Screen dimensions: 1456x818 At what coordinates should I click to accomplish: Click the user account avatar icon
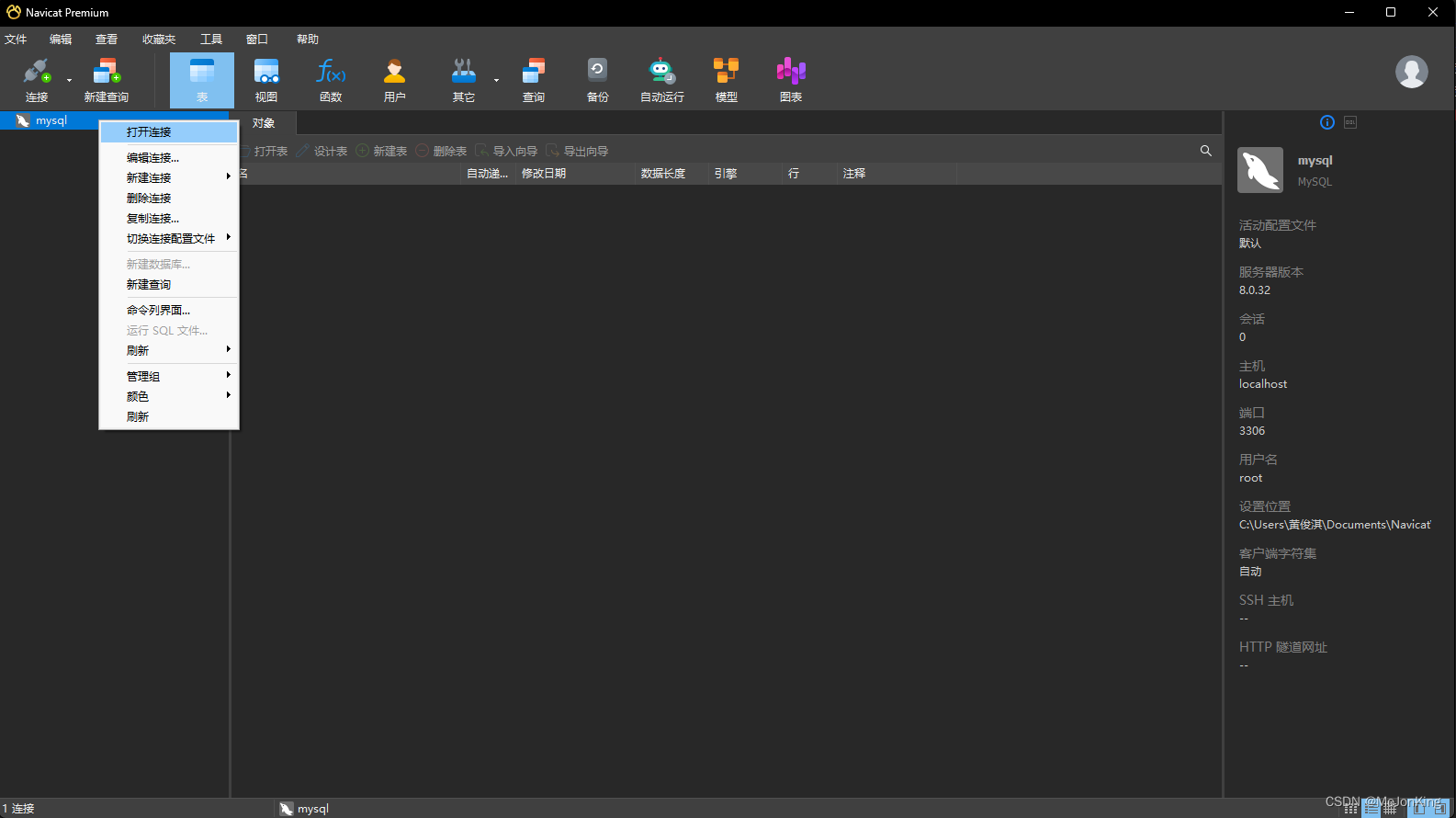[1412, 72]
